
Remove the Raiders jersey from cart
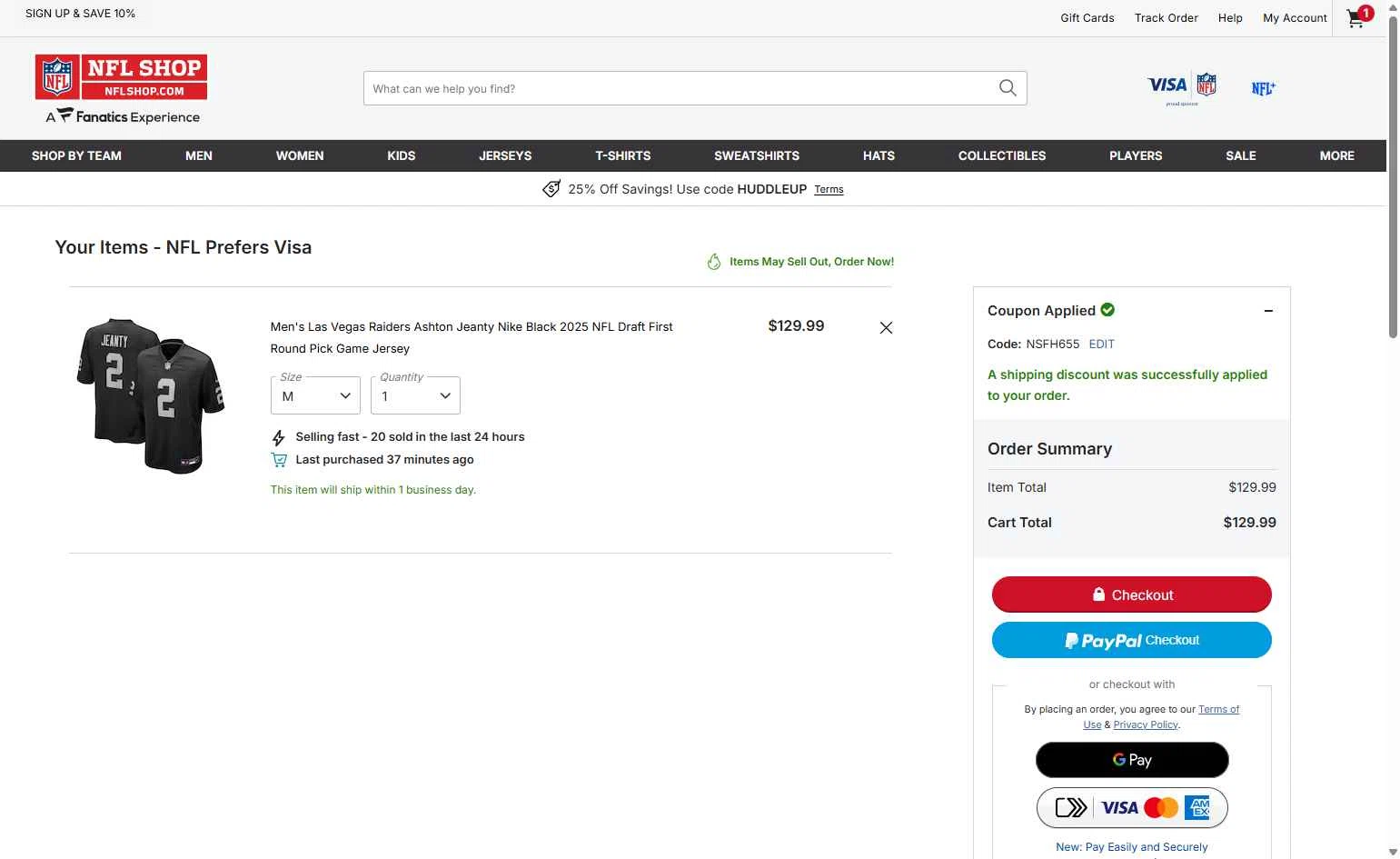tap(886, 327)
